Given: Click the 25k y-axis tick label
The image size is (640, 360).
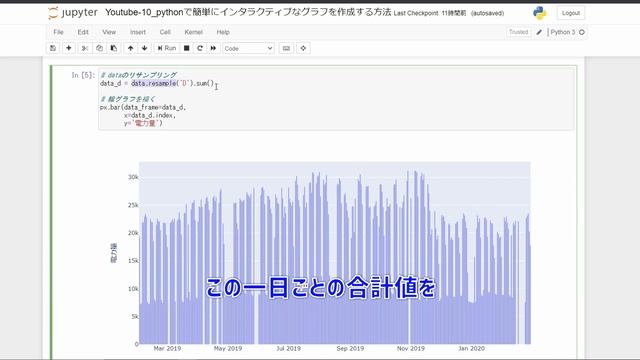Looking at the screenshot, I should click(133, 205).
